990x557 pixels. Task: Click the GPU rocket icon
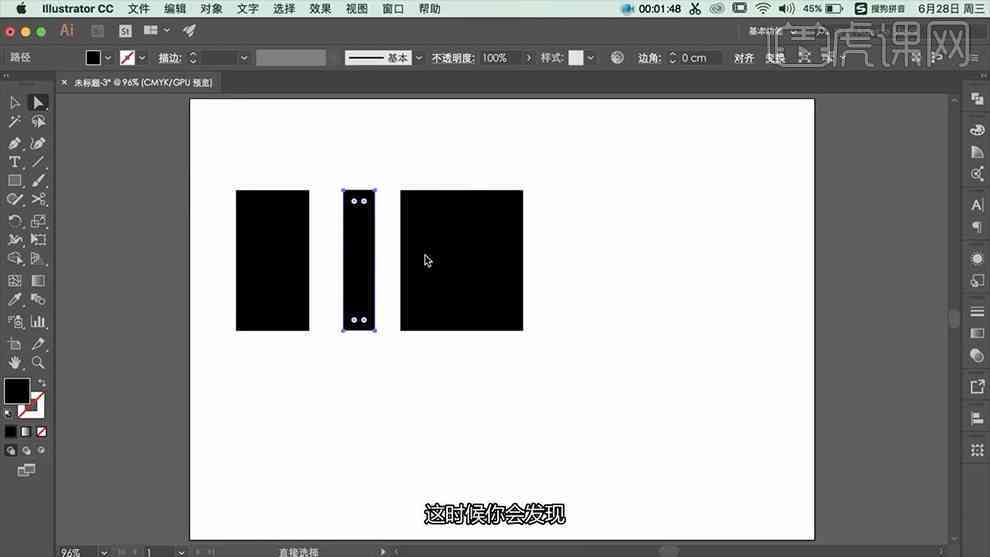pos(189,30)
